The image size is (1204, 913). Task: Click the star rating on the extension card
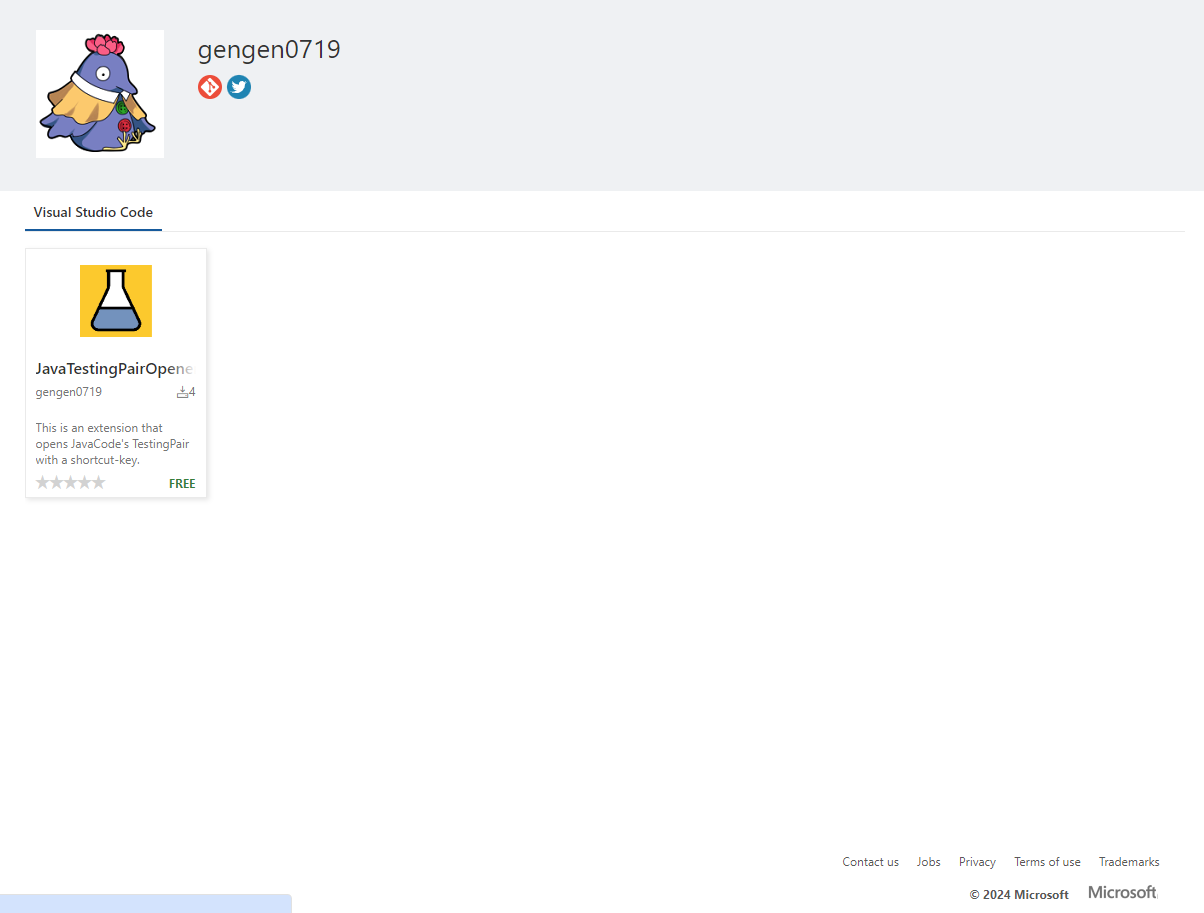pos(70,483)
